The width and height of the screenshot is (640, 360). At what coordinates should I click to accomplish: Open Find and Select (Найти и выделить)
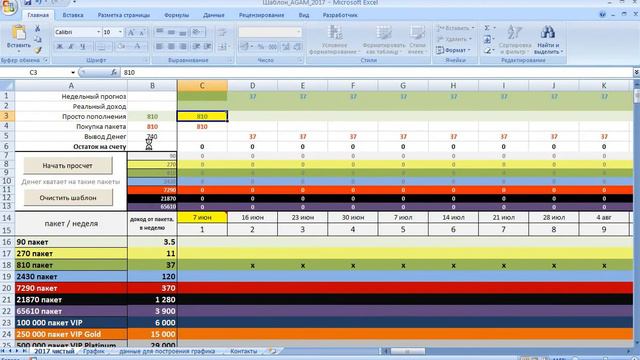548,39
